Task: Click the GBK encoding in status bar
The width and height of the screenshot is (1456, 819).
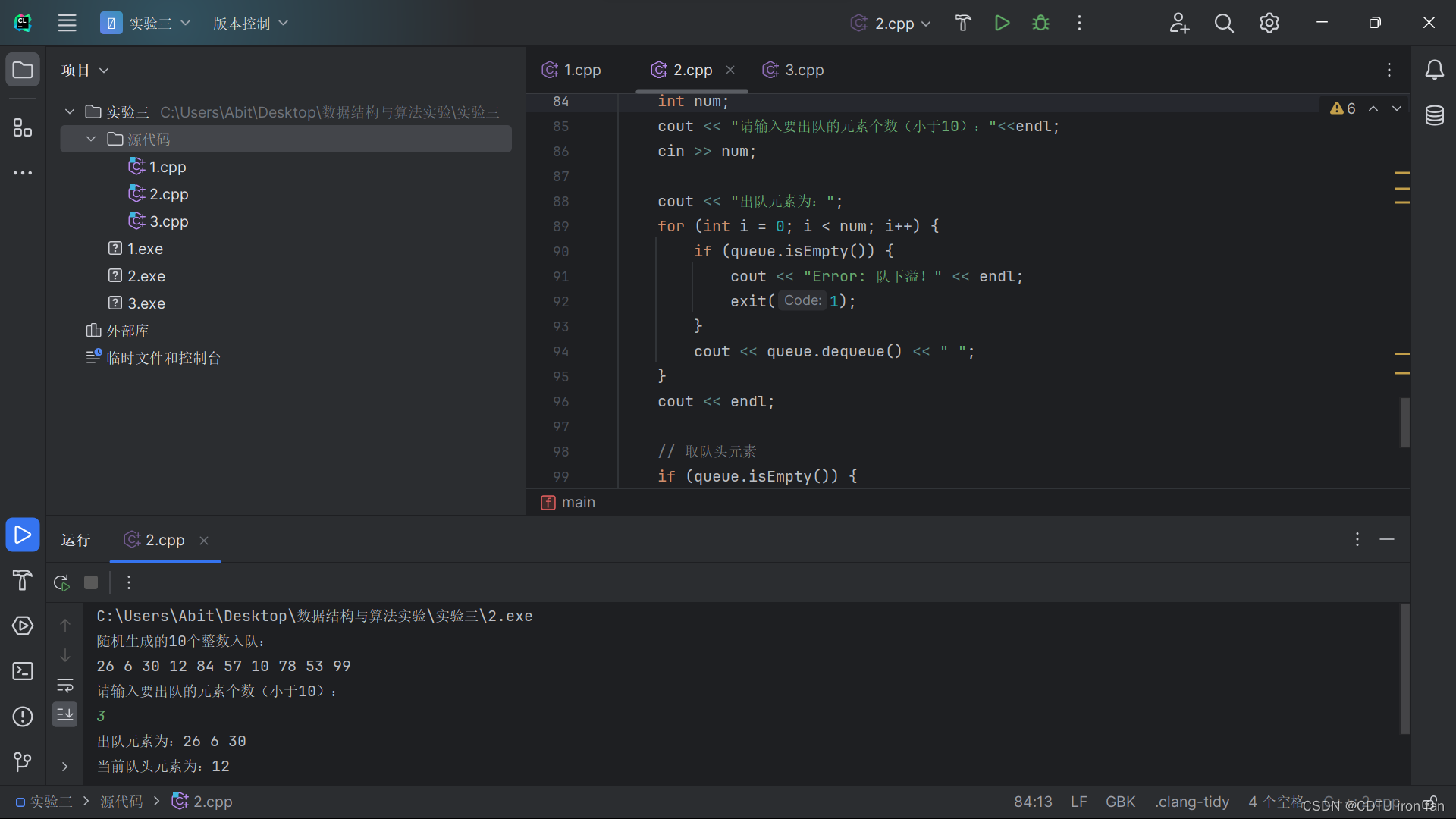Action: pos(1120,802)
